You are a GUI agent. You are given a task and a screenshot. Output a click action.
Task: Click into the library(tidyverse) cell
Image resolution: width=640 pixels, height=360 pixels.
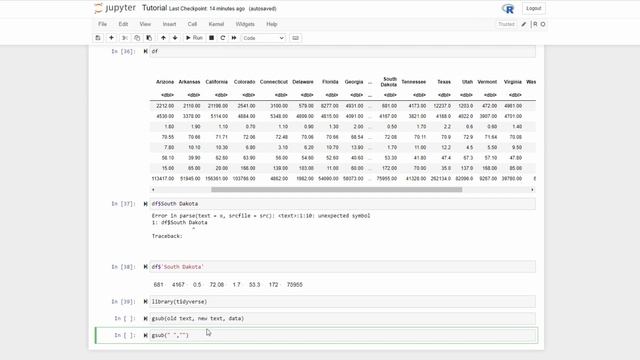pyautogui.click(x=342, y=302)
